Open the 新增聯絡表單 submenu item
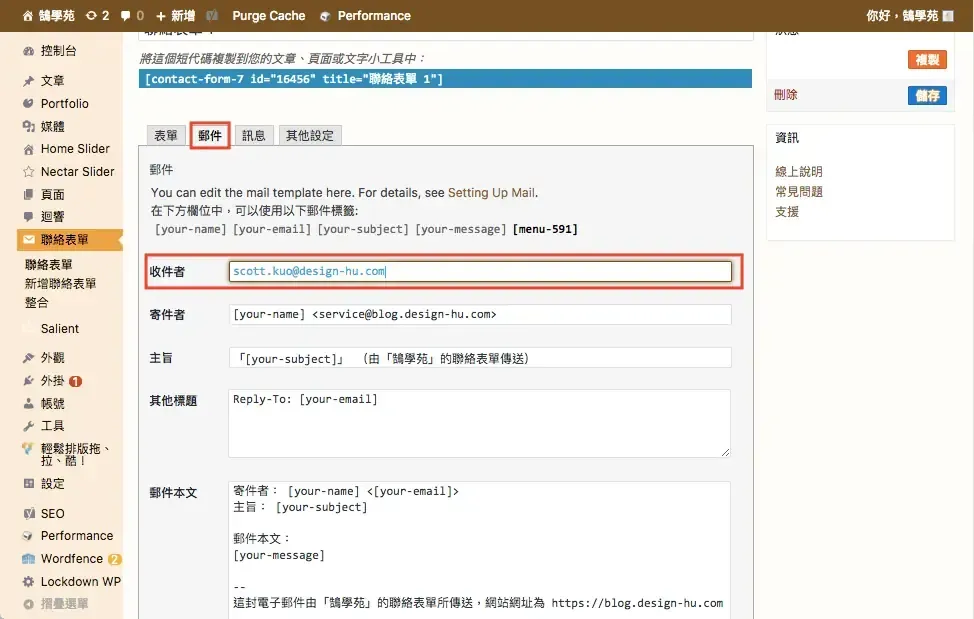The width and height of the screenshot is (974, 619). pyautogui.click(x=60, y=284)
